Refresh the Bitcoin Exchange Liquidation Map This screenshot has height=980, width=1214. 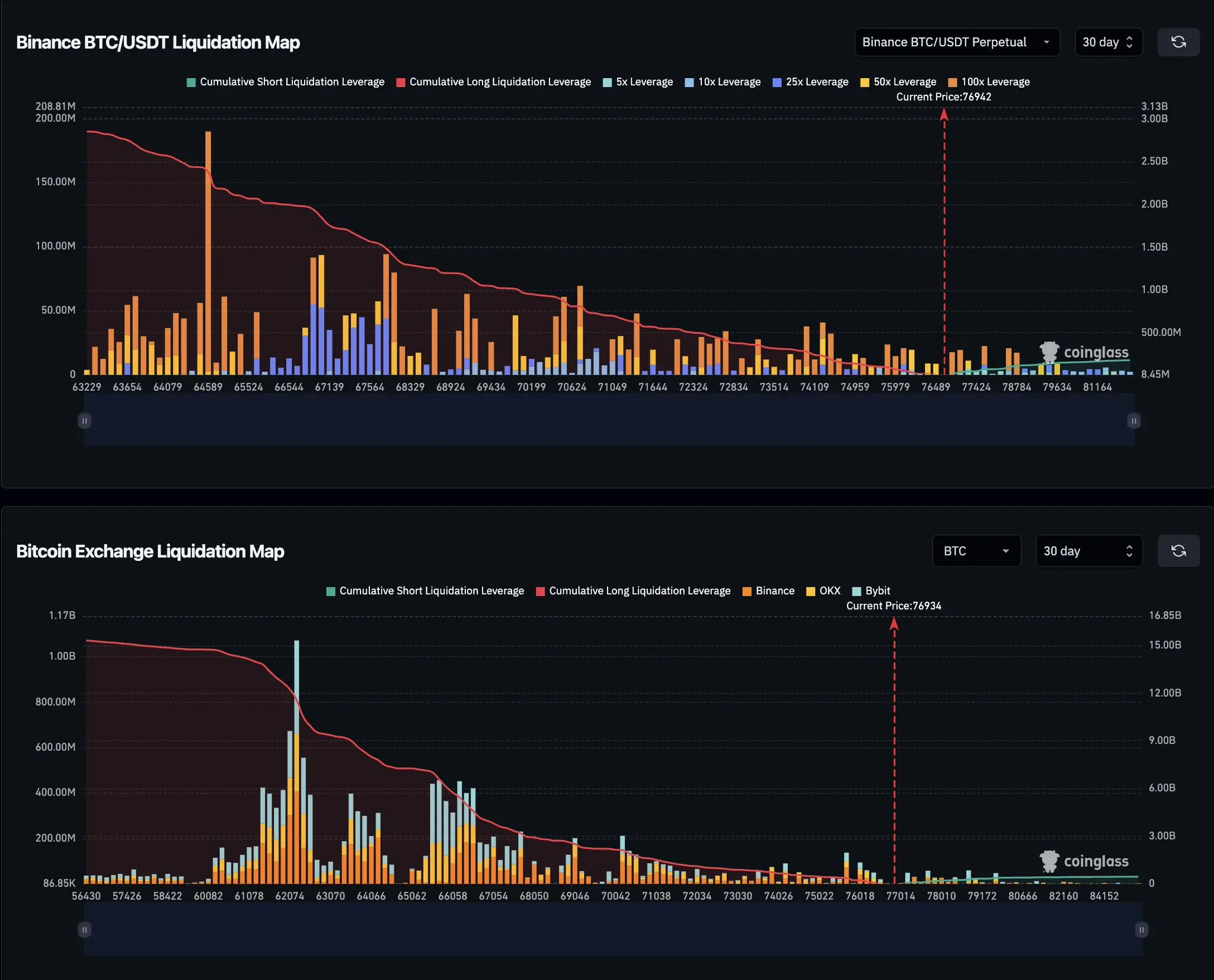pos(1178,551)
